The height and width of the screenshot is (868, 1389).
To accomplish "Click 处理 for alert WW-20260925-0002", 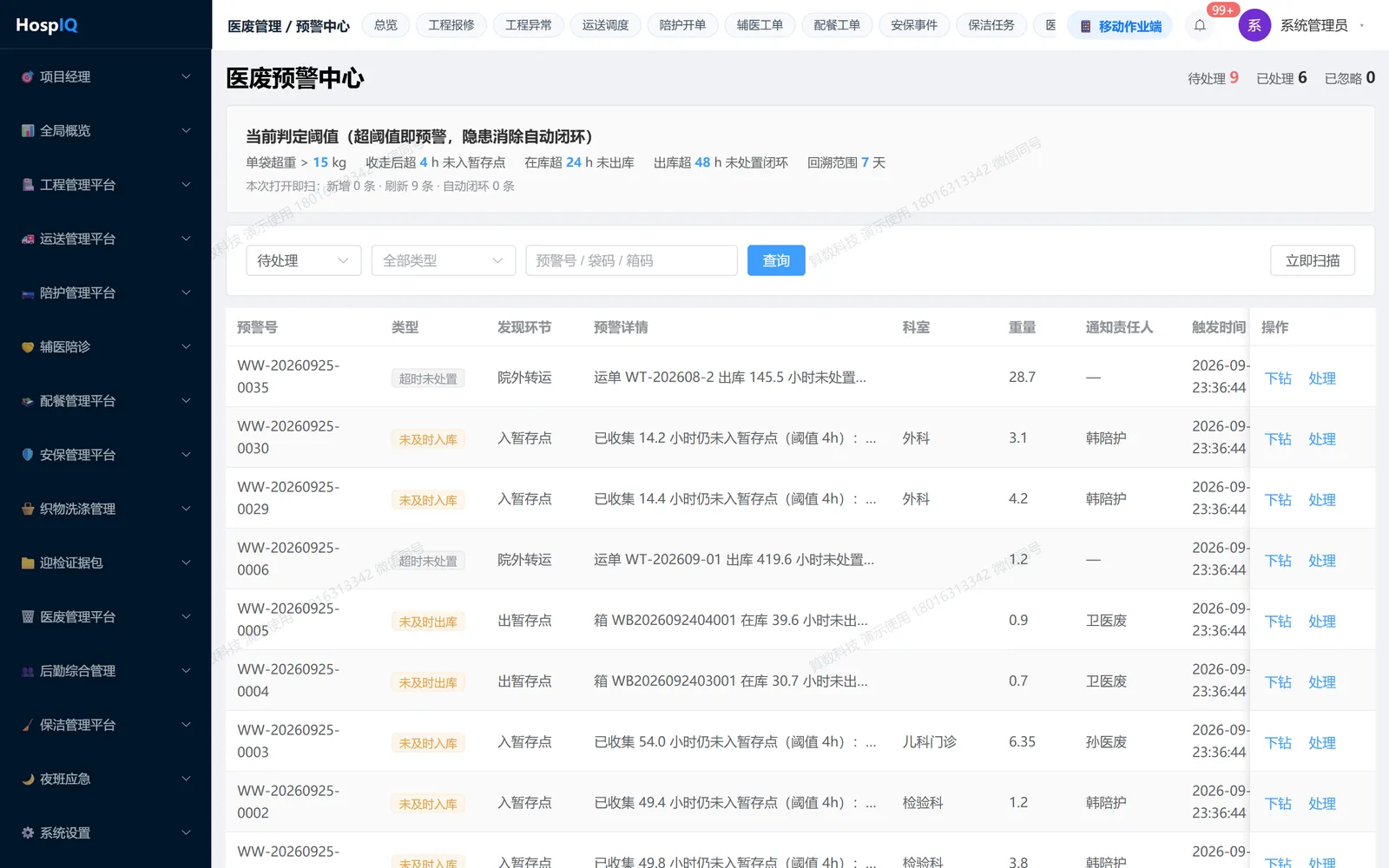I will pyautogui.click(x=1322, y=803).
